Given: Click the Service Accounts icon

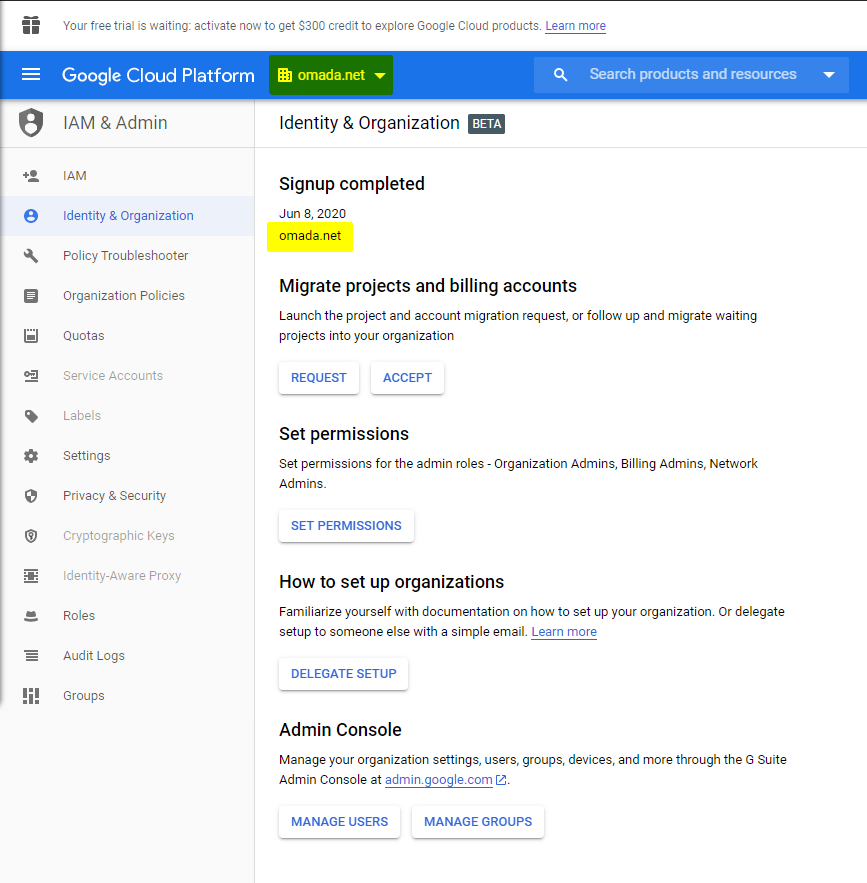Looking at the screenshot, I should (31, 376).
